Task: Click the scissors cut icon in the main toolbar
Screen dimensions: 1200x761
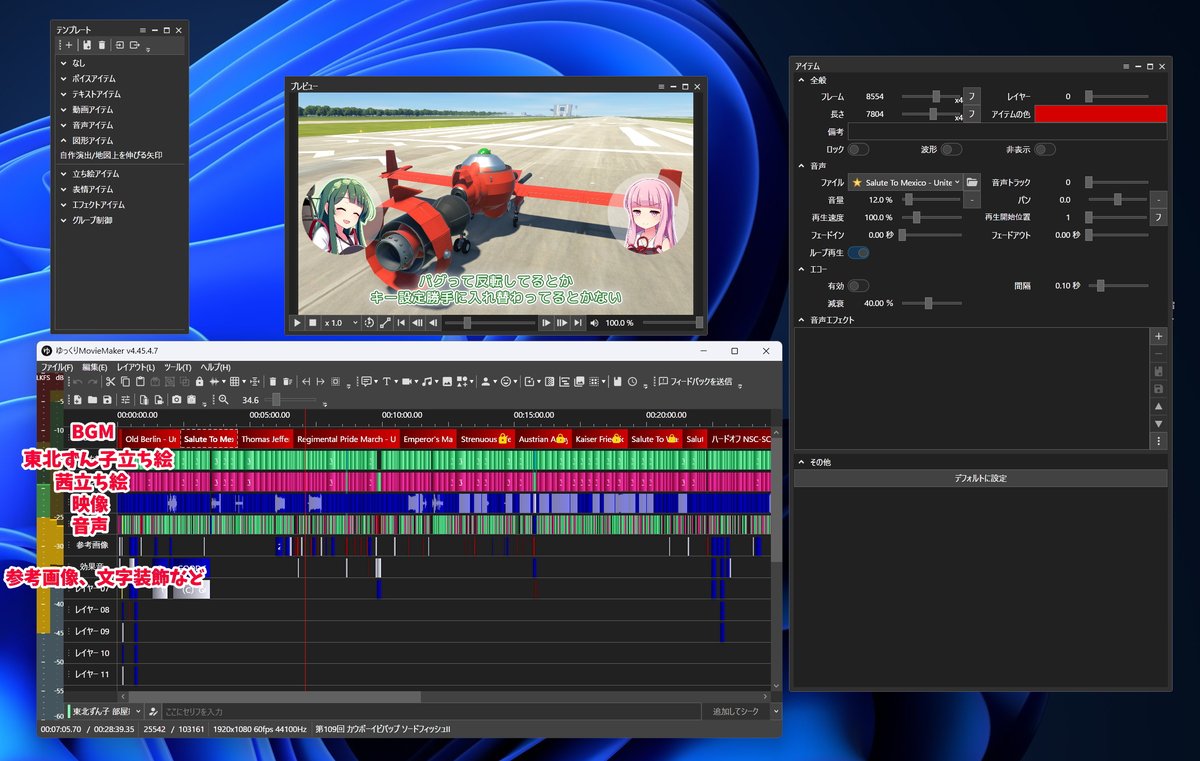Action: 110,382
